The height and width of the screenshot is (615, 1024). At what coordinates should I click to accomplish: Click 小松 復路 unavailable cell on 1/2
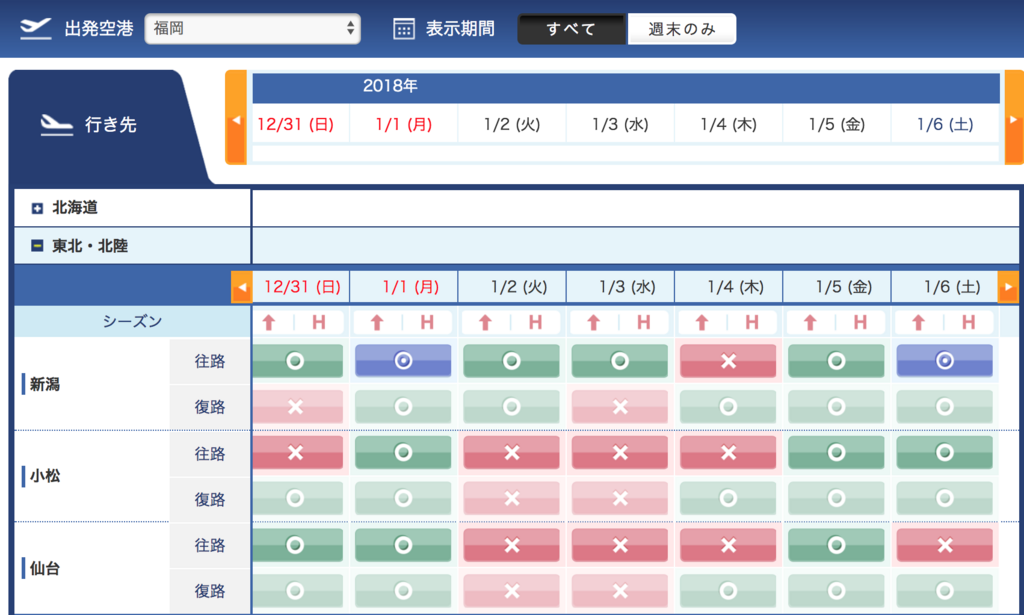pyautogui.click(x=511, y=498)
